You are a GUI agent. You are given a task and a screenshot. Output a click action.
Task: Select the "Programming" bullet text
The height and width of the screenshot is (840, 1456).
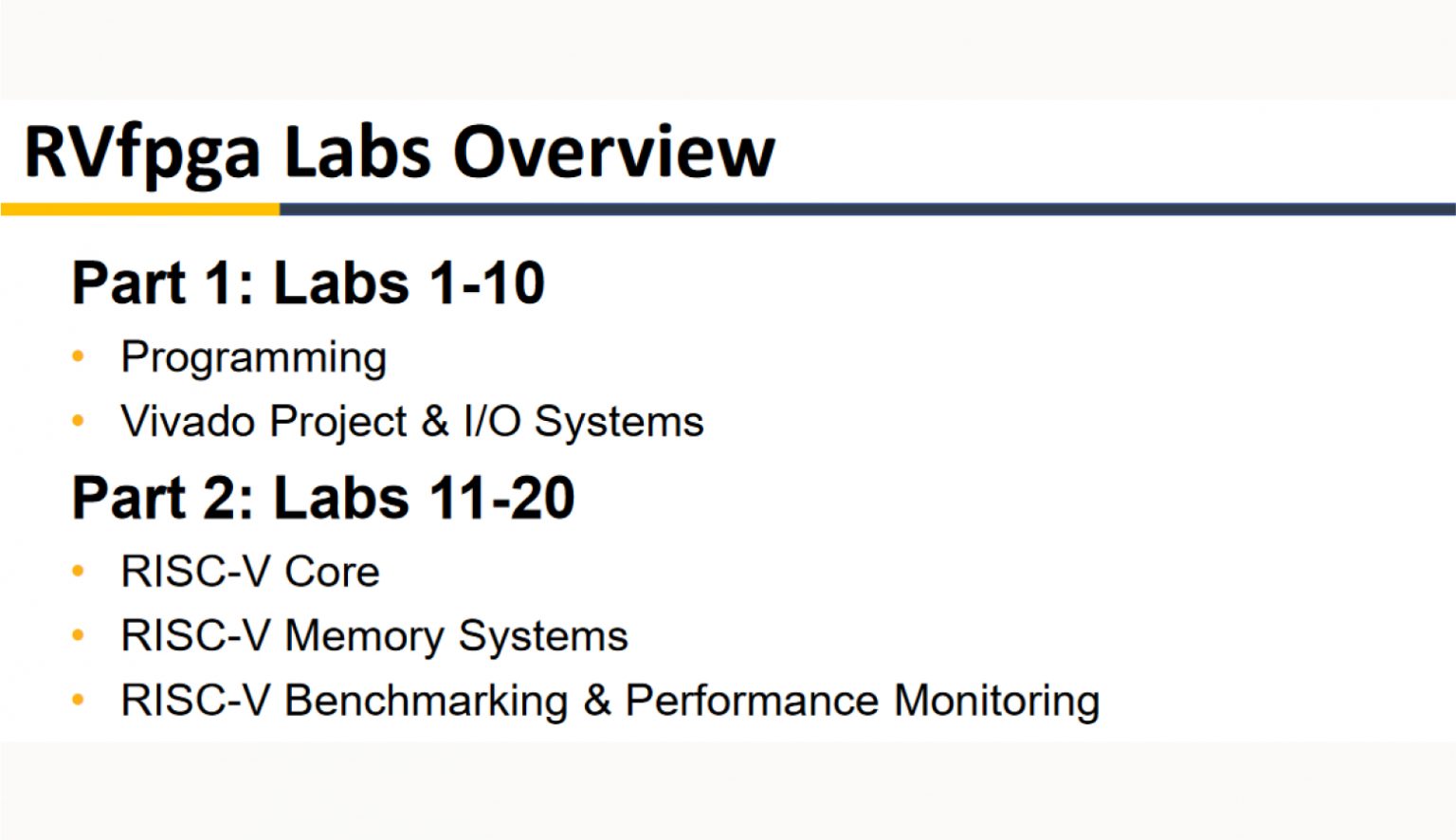(x=253, y=357)
